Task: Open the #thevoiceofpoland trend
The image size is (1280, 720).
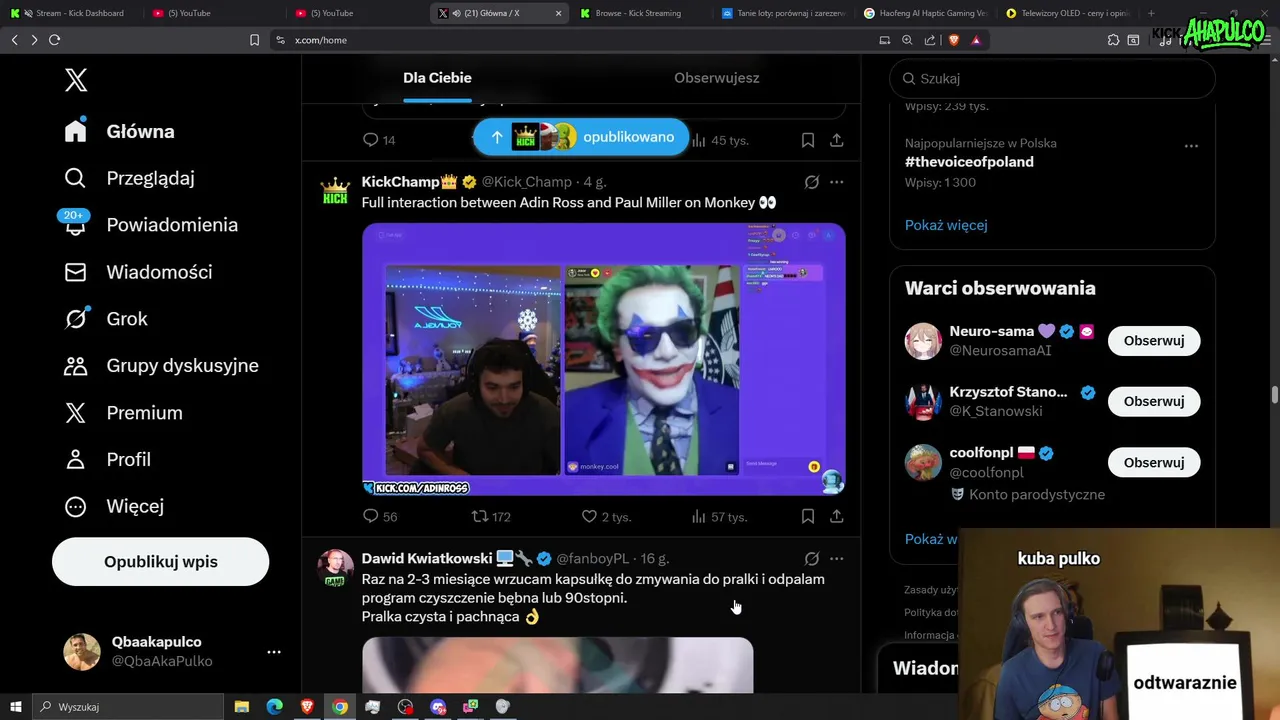Action: 969,162
